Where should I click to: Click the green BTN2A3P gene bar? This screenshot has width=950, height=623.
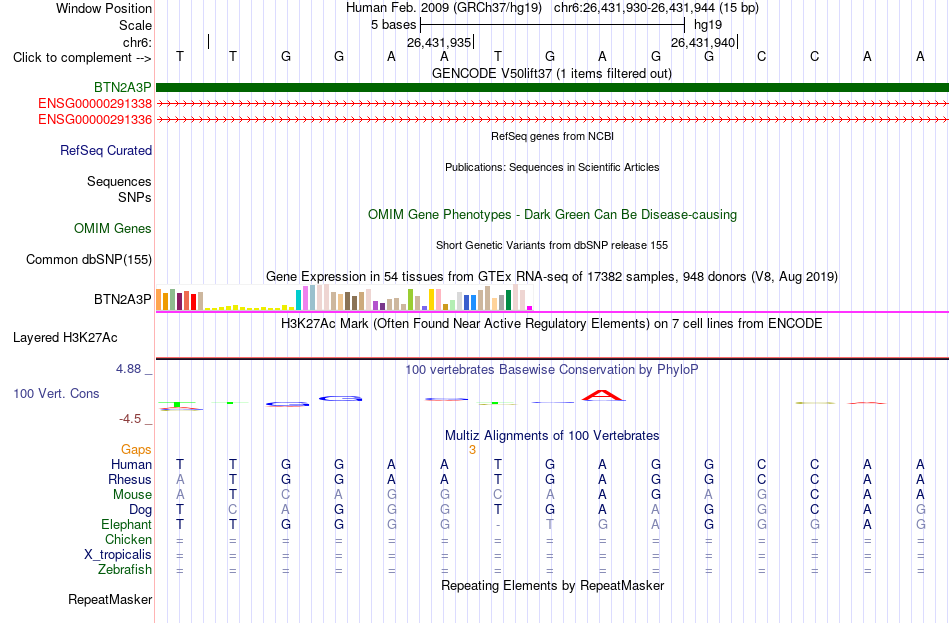(552, 88)
